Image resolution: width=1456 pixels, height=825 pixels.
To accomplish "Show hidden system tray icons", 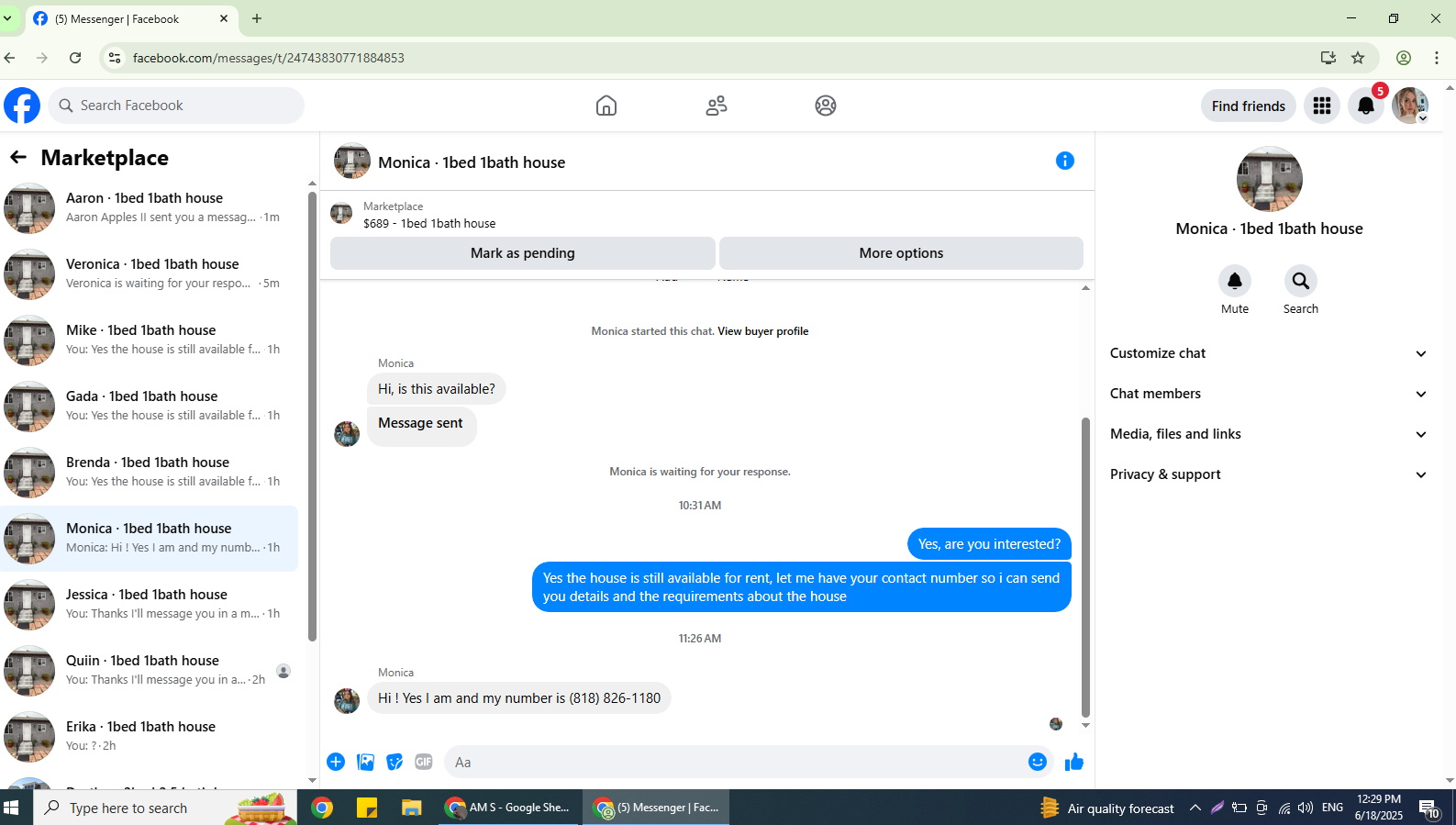I will click(x=1195, y=808).
